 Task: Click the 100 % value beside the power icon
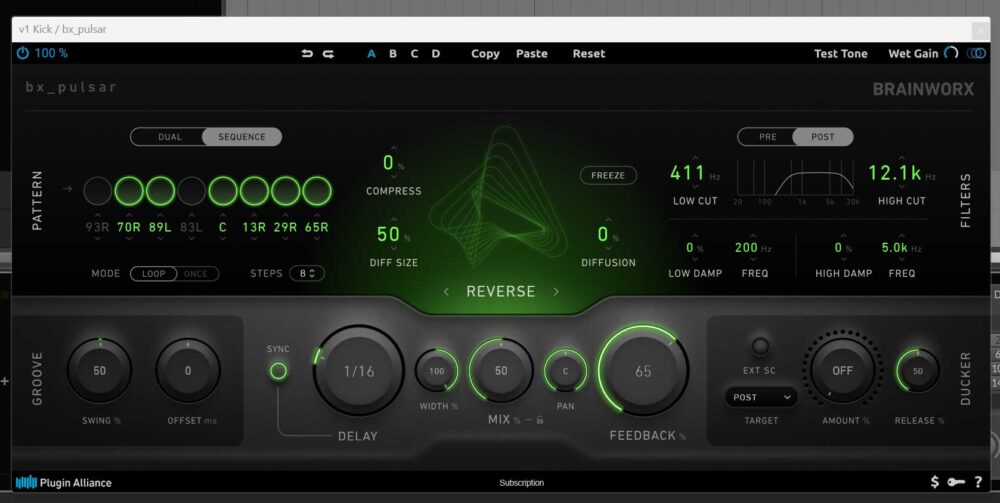51,54
